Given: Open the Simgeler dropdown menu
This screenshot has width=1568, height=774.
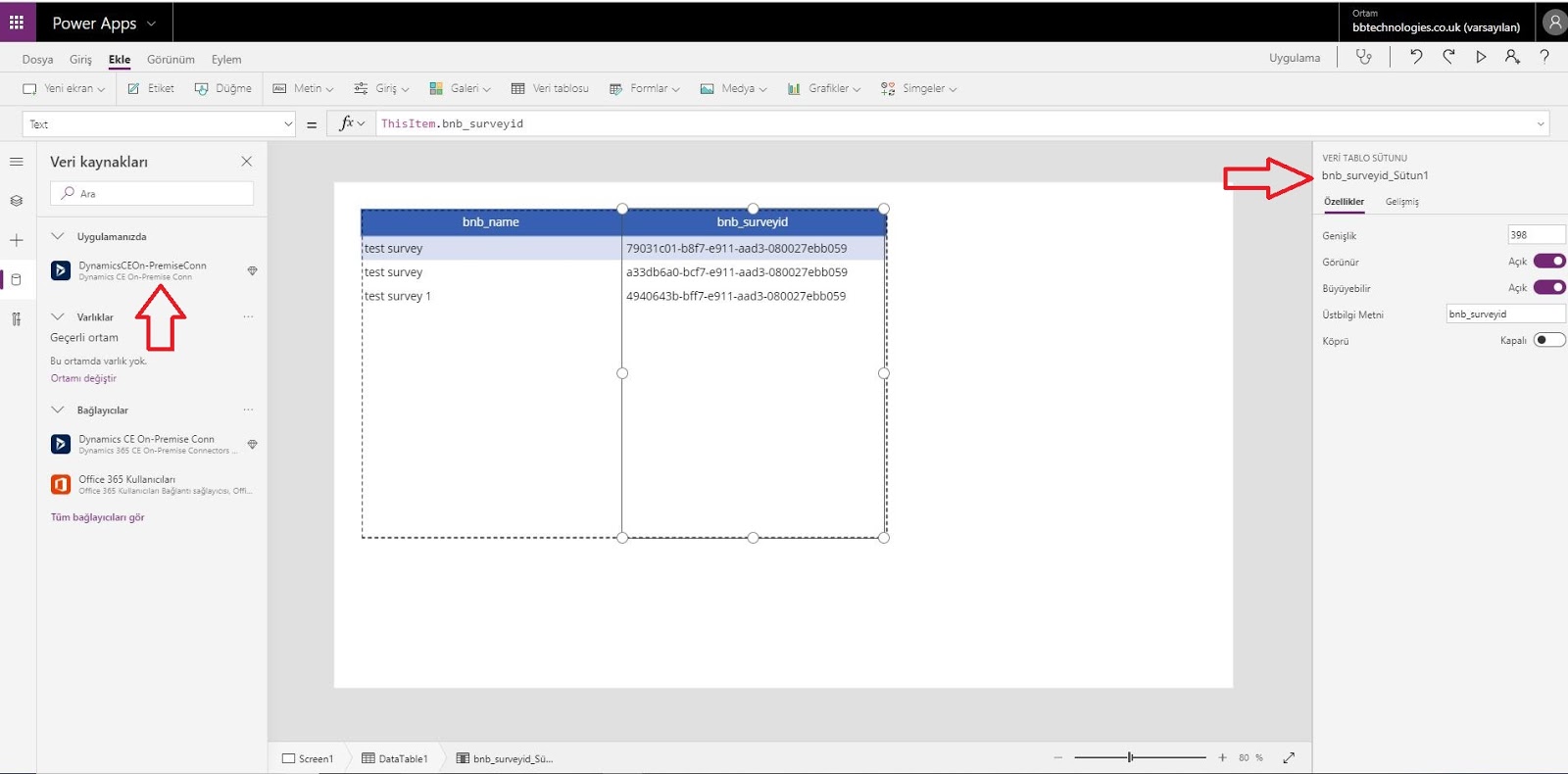Looking at the screenshot, I should 918,88.
